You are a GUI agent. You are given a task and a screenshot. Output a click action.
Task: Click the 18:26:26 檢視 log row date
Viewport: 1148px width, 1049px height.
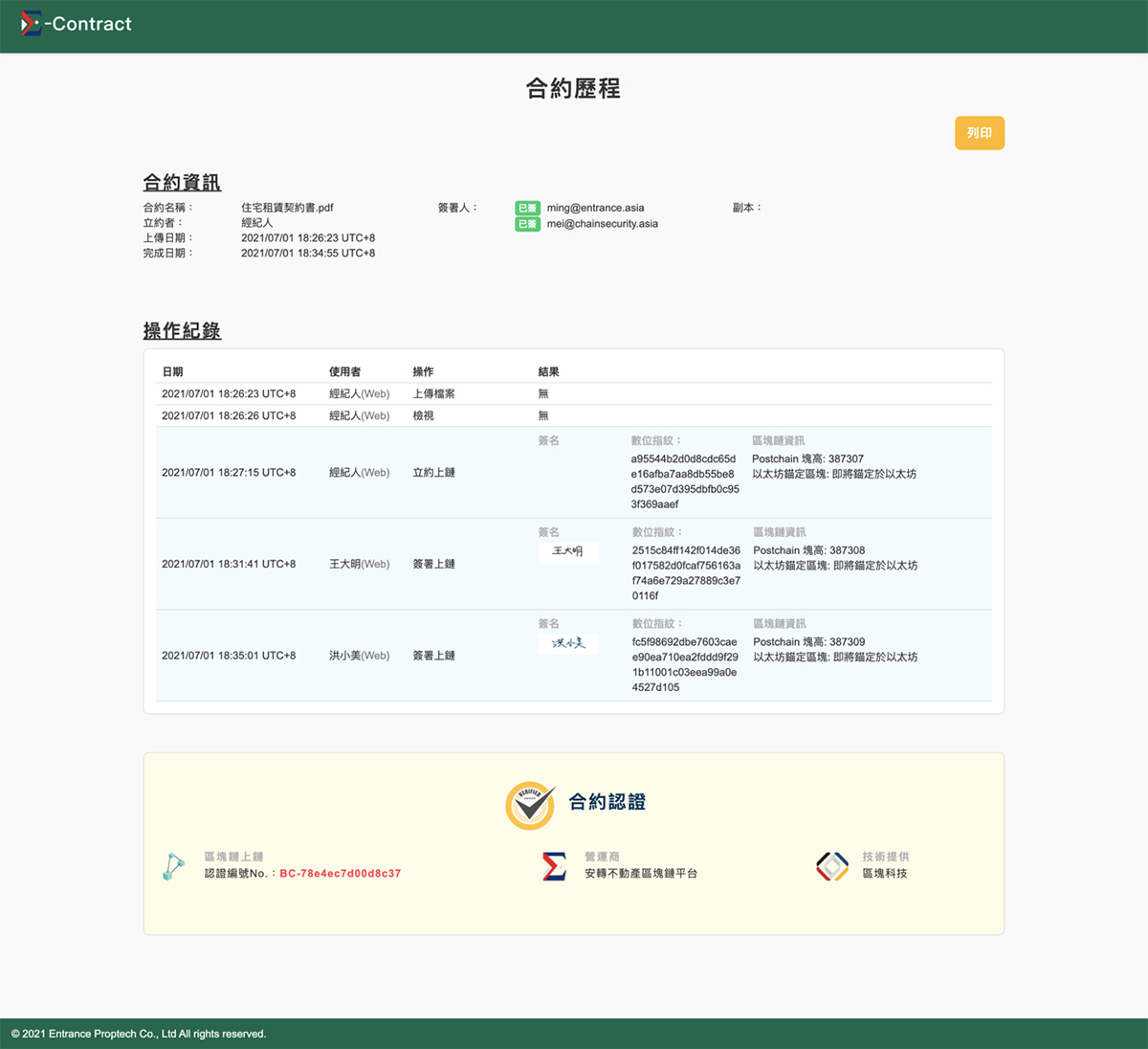229,415
